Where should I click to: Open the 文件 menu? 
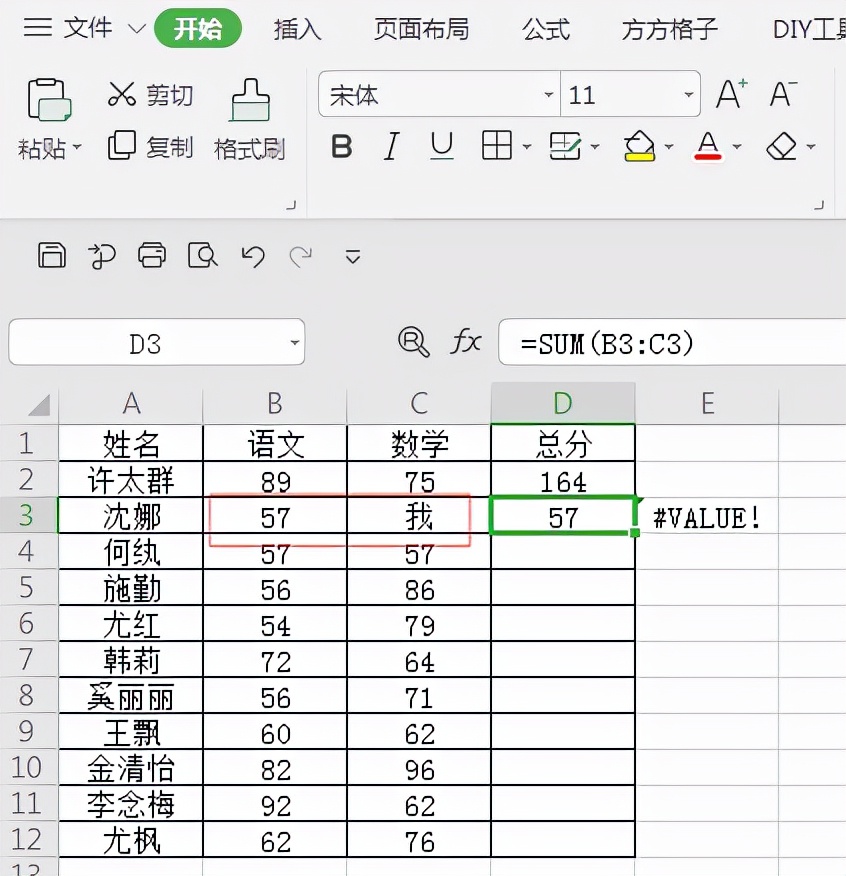(88, 28)
